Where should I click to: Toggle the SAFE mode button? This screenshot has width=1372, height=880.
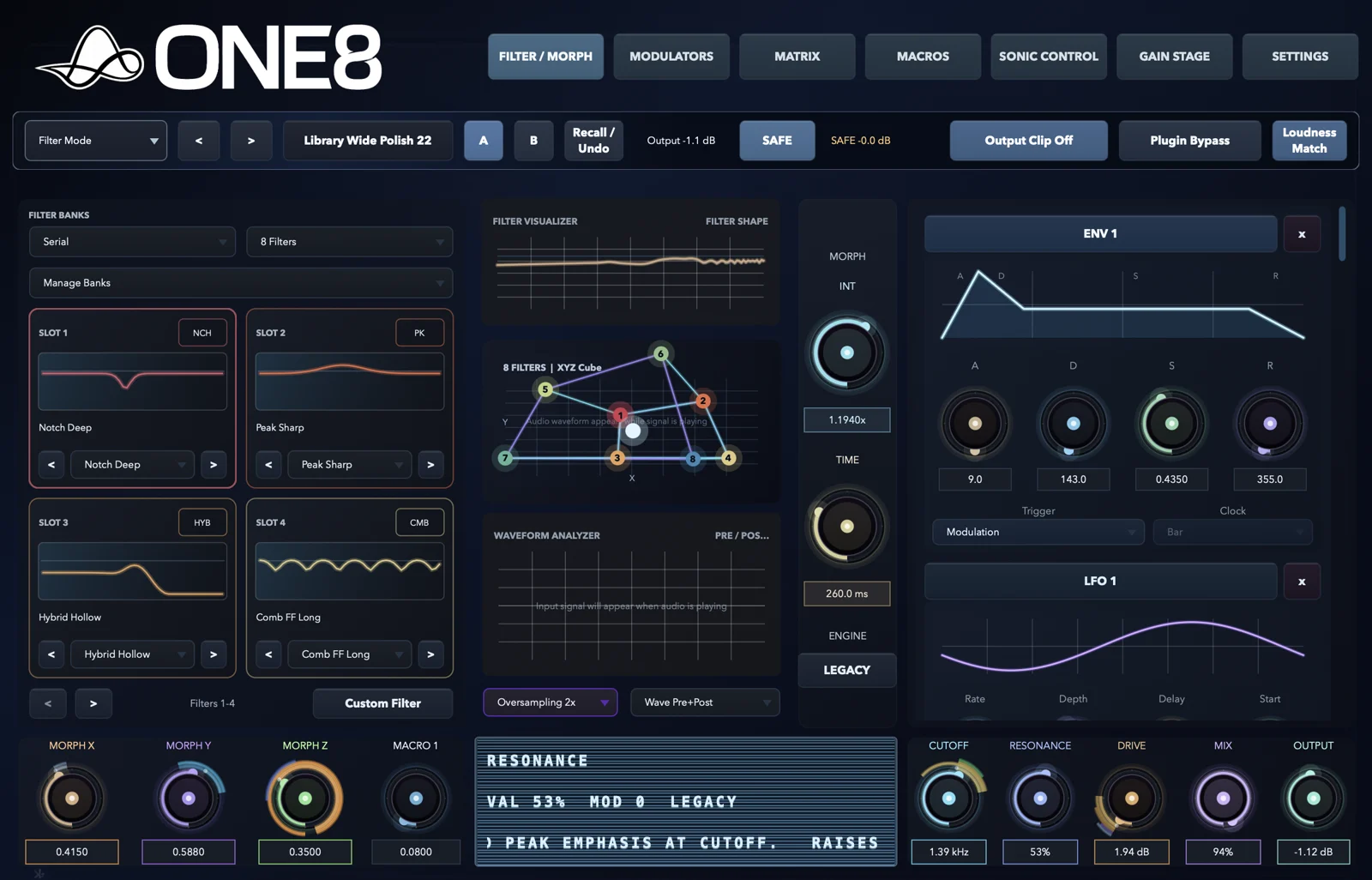click(777, 141)
